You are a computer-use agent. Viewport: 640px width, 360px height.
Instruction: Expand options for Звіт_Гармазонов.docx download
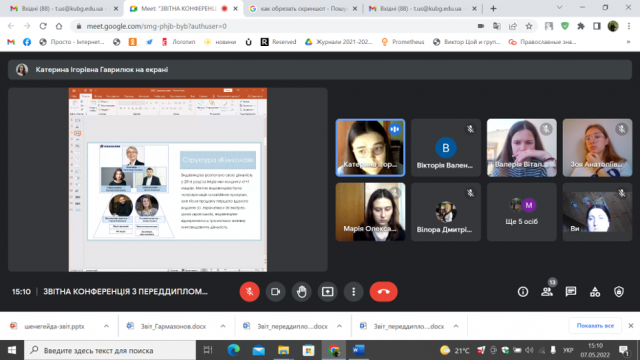[223, 326]
